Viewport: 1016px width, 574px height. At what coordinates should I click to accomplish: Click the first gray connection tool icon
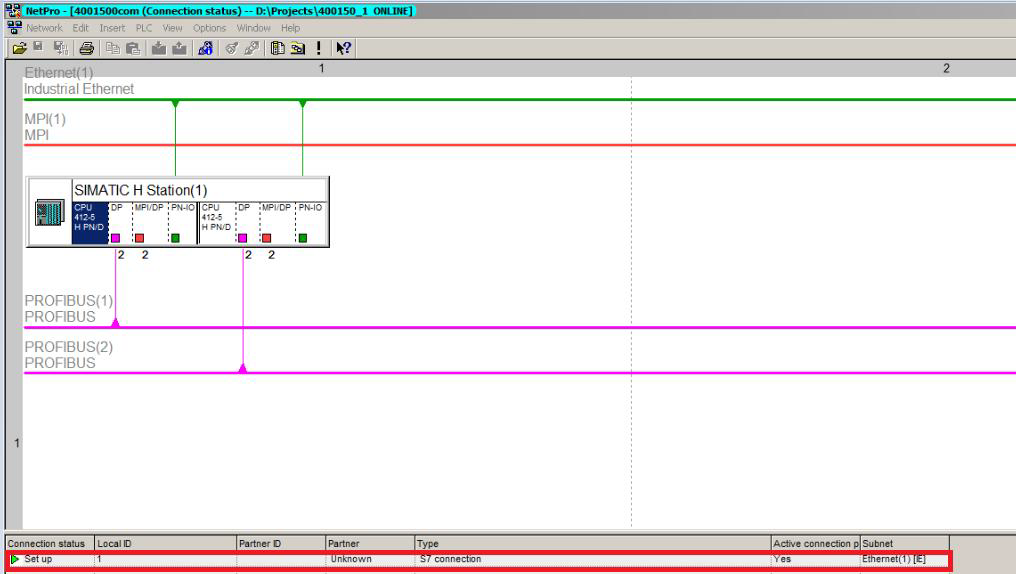pyautogui.click(x=231, y=48)
